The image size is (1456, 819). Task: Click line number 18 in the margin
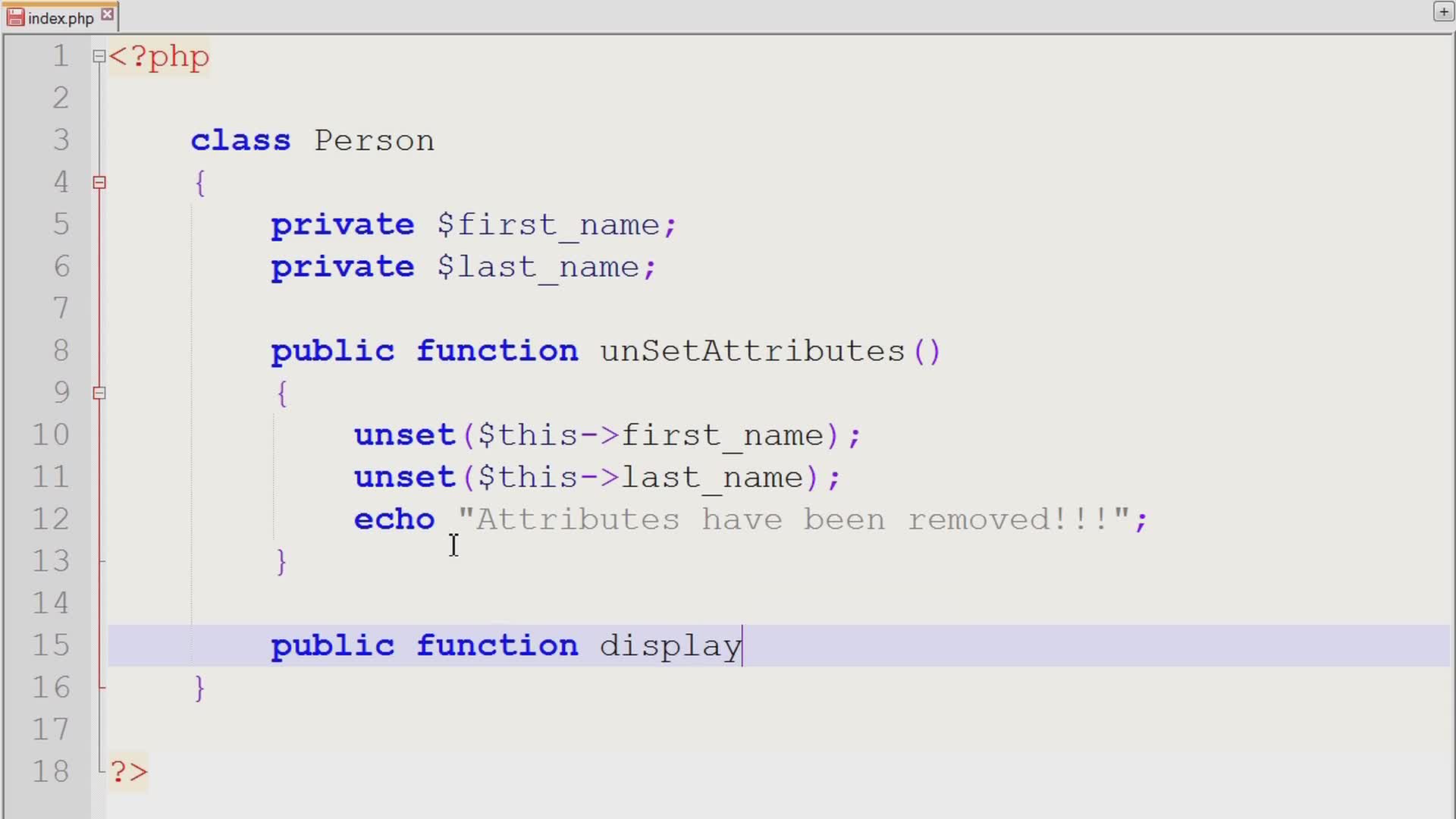pyautogui.click(x=51, y=772)
